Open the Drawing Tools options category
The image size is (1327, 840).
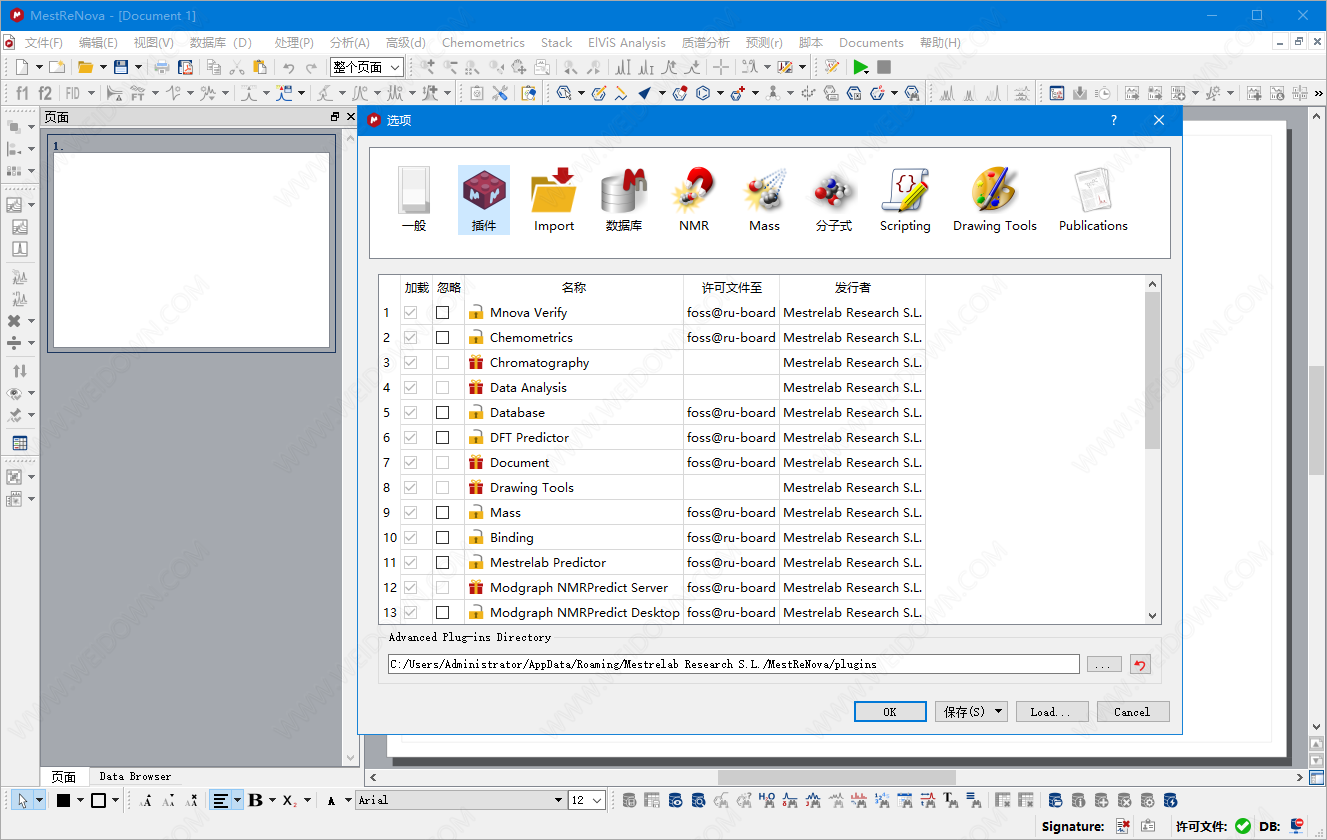(995, 200)
